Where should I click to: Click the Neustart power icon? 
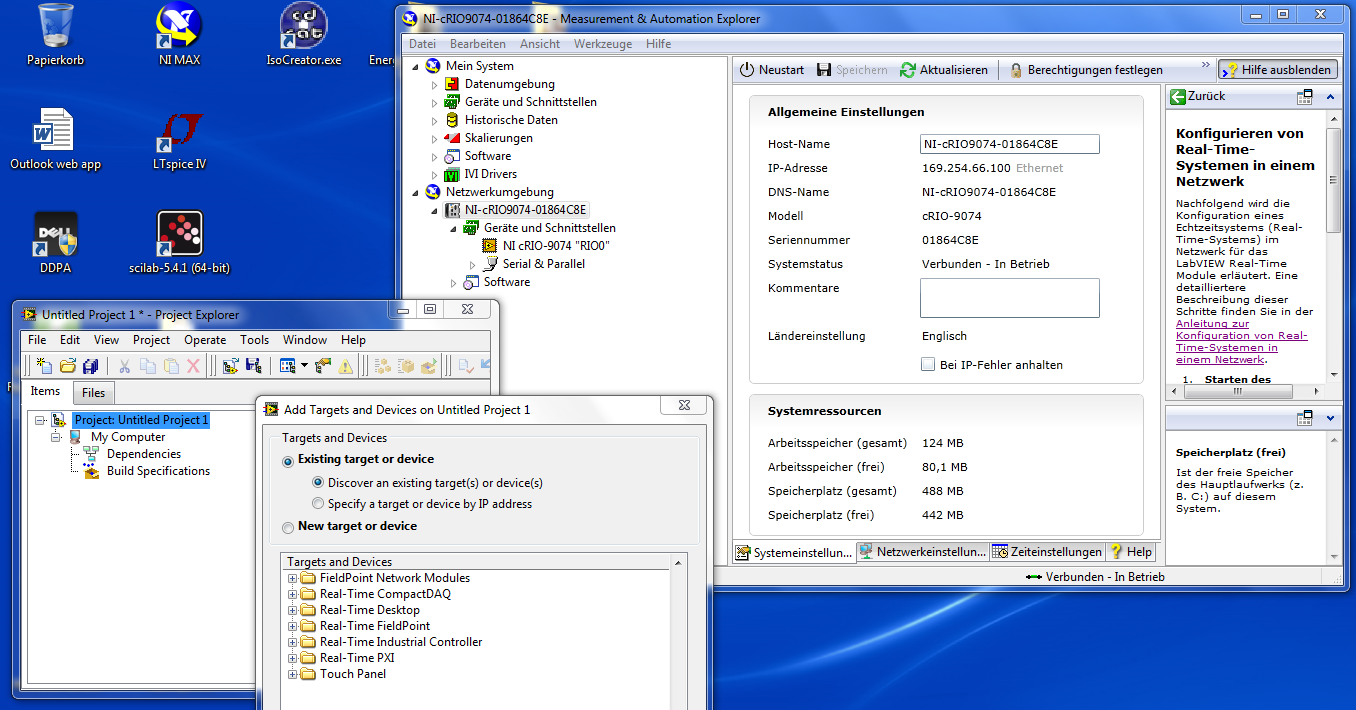click(x=747, y=70)
